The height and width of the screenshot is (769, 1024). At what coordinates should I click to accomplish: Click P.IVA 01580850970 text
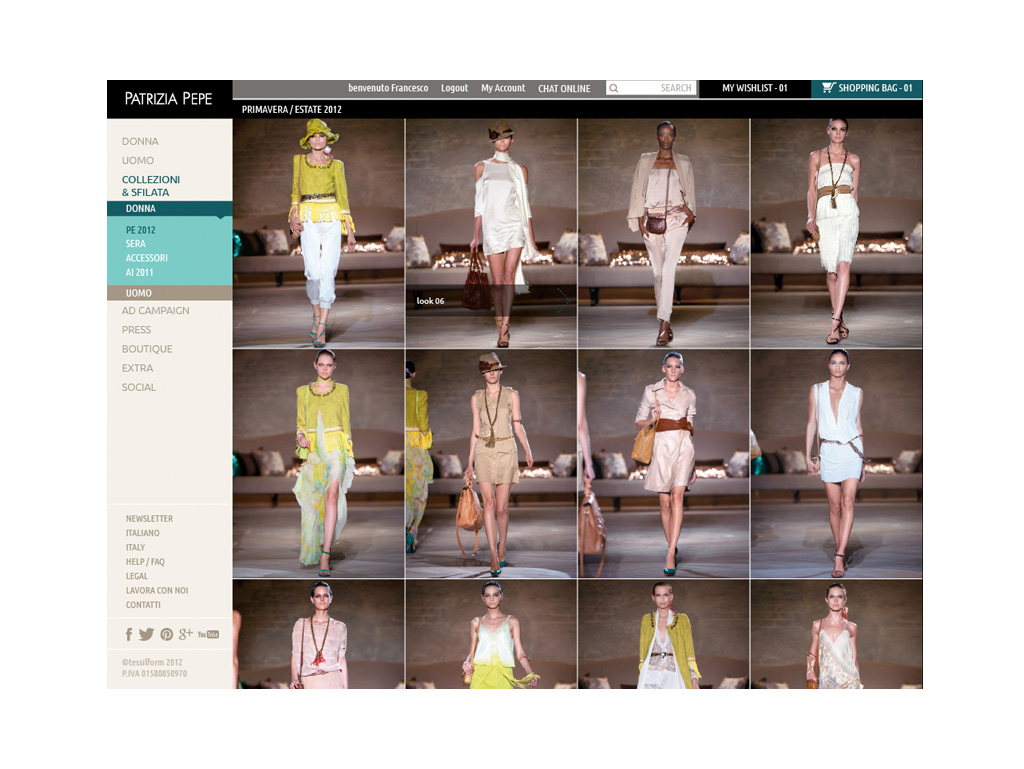pyautogui.click(x=154, y=673)
